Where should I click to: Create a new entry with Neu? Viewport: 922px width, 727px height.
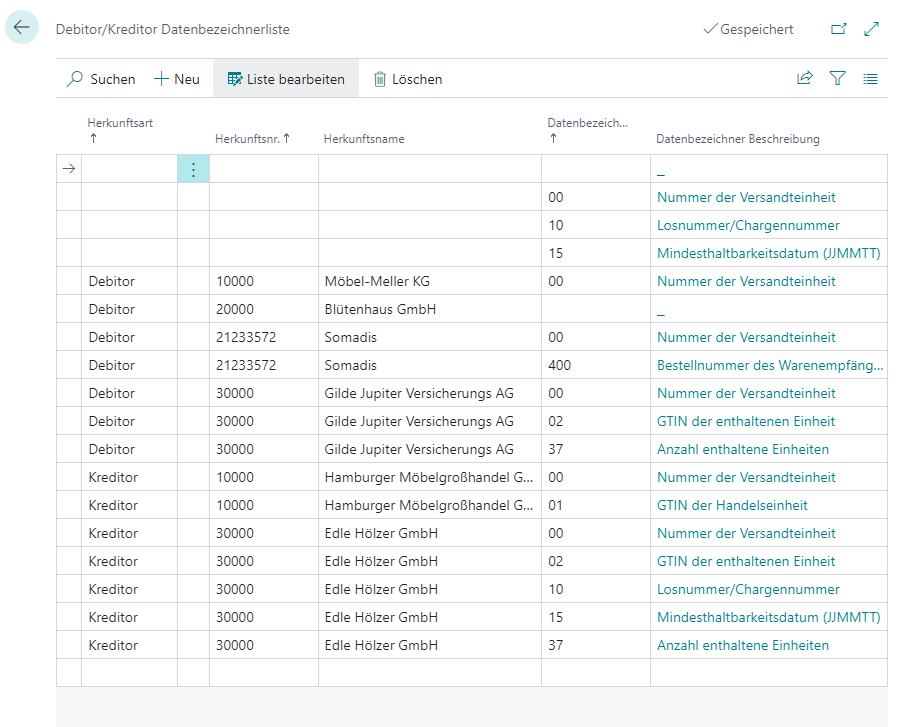point(177,79)
